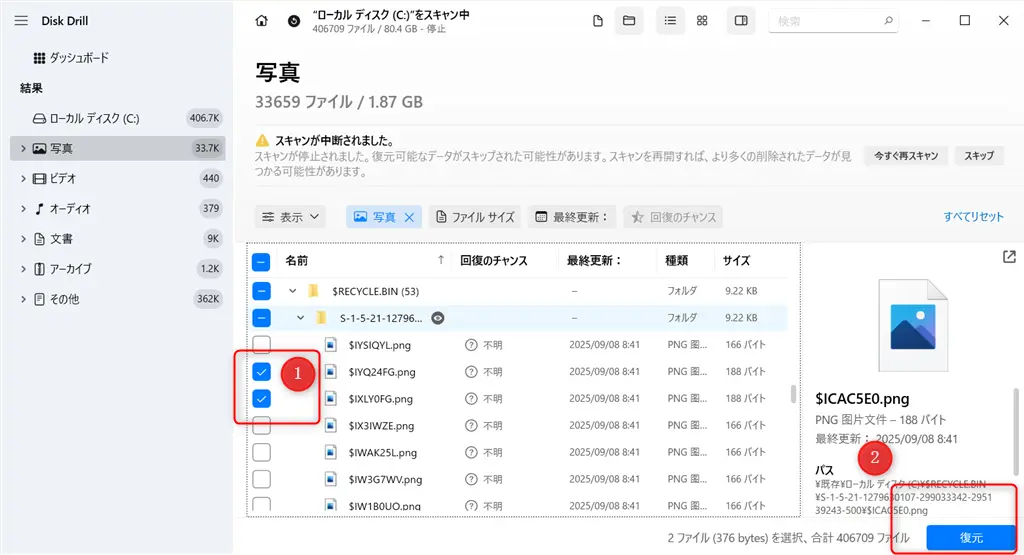Switch to folder view icon in toolbar
The width and height of the screenshot is (1024, 555).
[x=629, y=21]
